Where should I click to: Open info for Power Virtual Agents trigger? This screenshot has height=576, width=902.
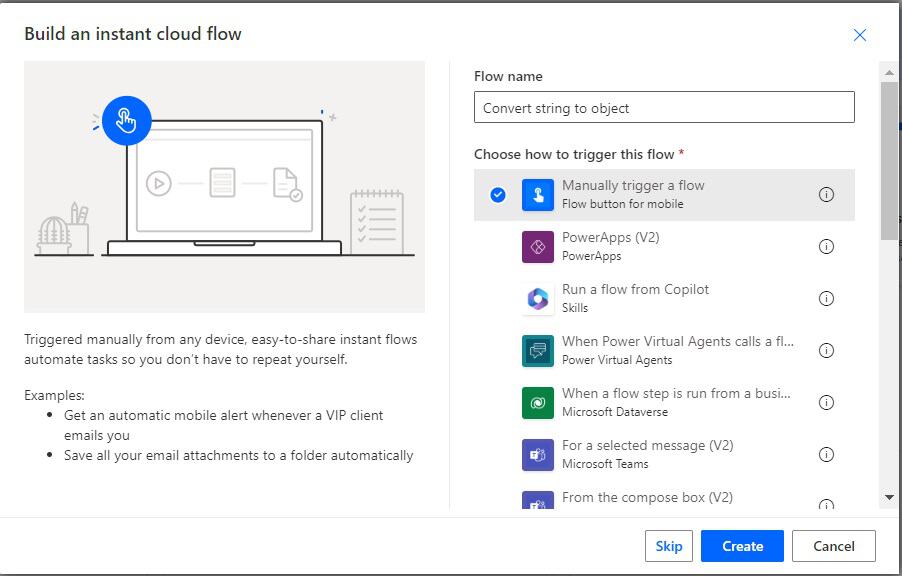pyautogui.click(x=826, y=350)
